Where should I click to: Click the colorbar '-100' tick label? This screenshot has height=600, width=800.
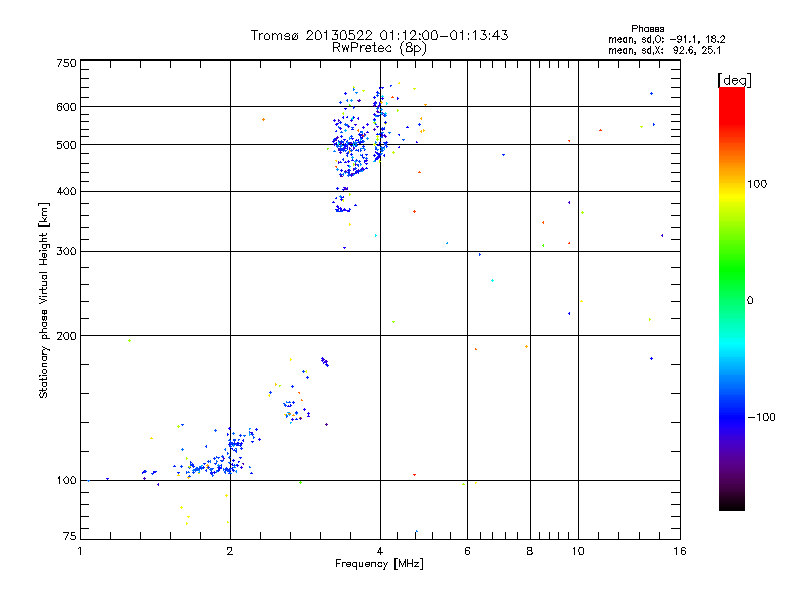761,417
